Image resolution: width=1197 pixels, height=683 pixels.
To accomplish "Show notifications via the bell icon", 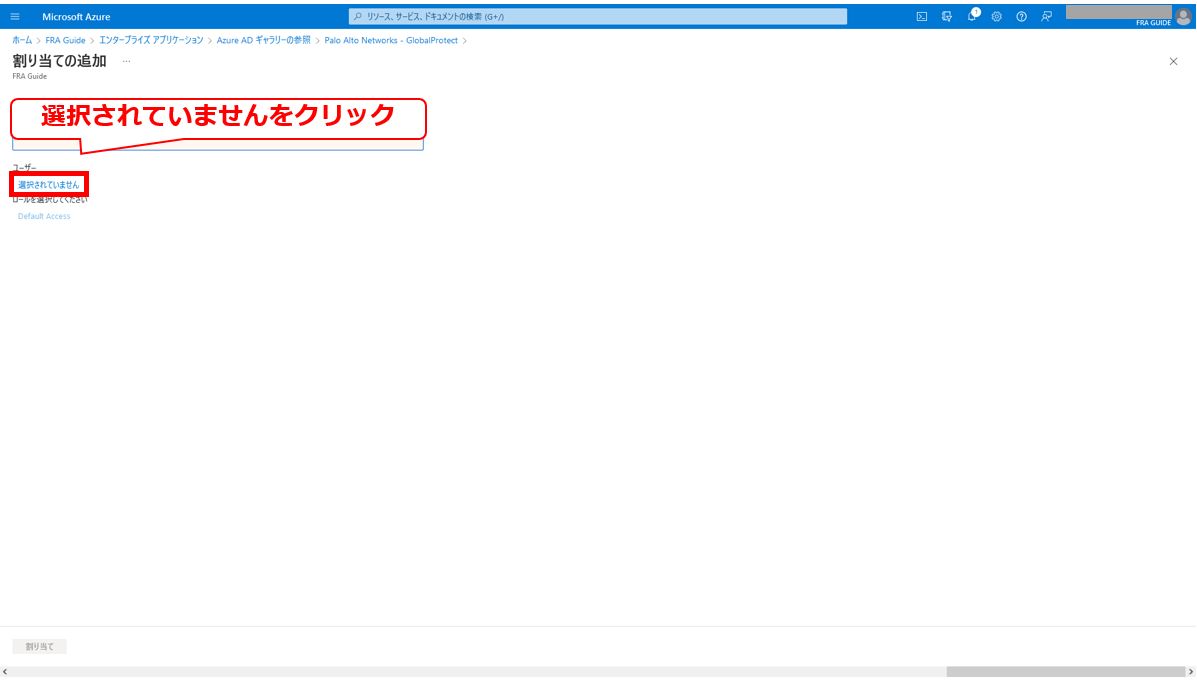I will click(972, 15).
